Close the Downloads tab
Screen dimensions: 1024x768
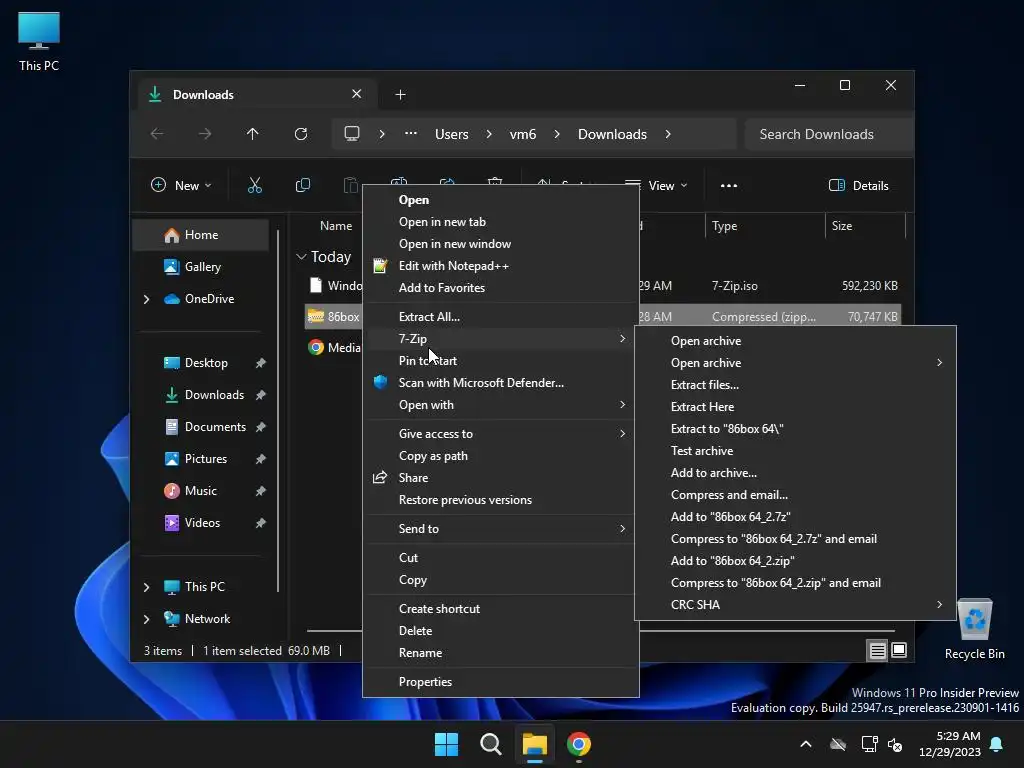coord(357,94)
